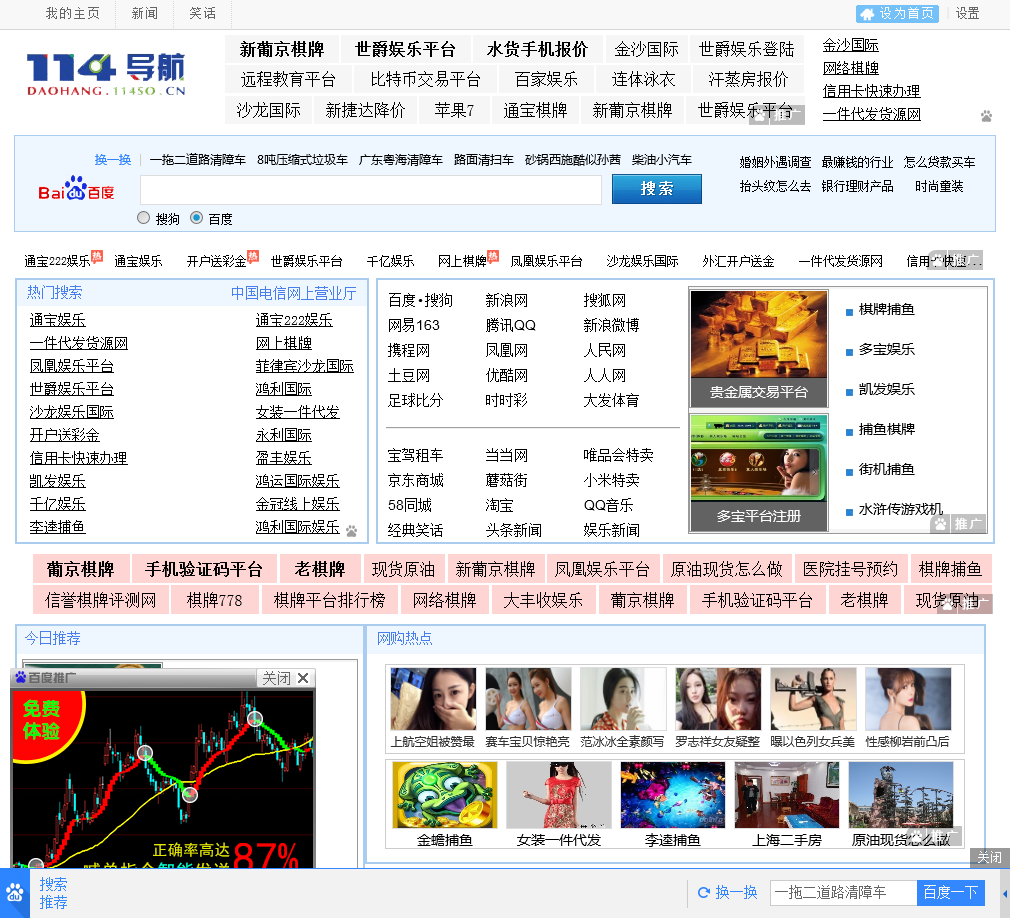Click 时尚童装 suggestion link
Screen dimensions: 1010x918
pos(939,186)
